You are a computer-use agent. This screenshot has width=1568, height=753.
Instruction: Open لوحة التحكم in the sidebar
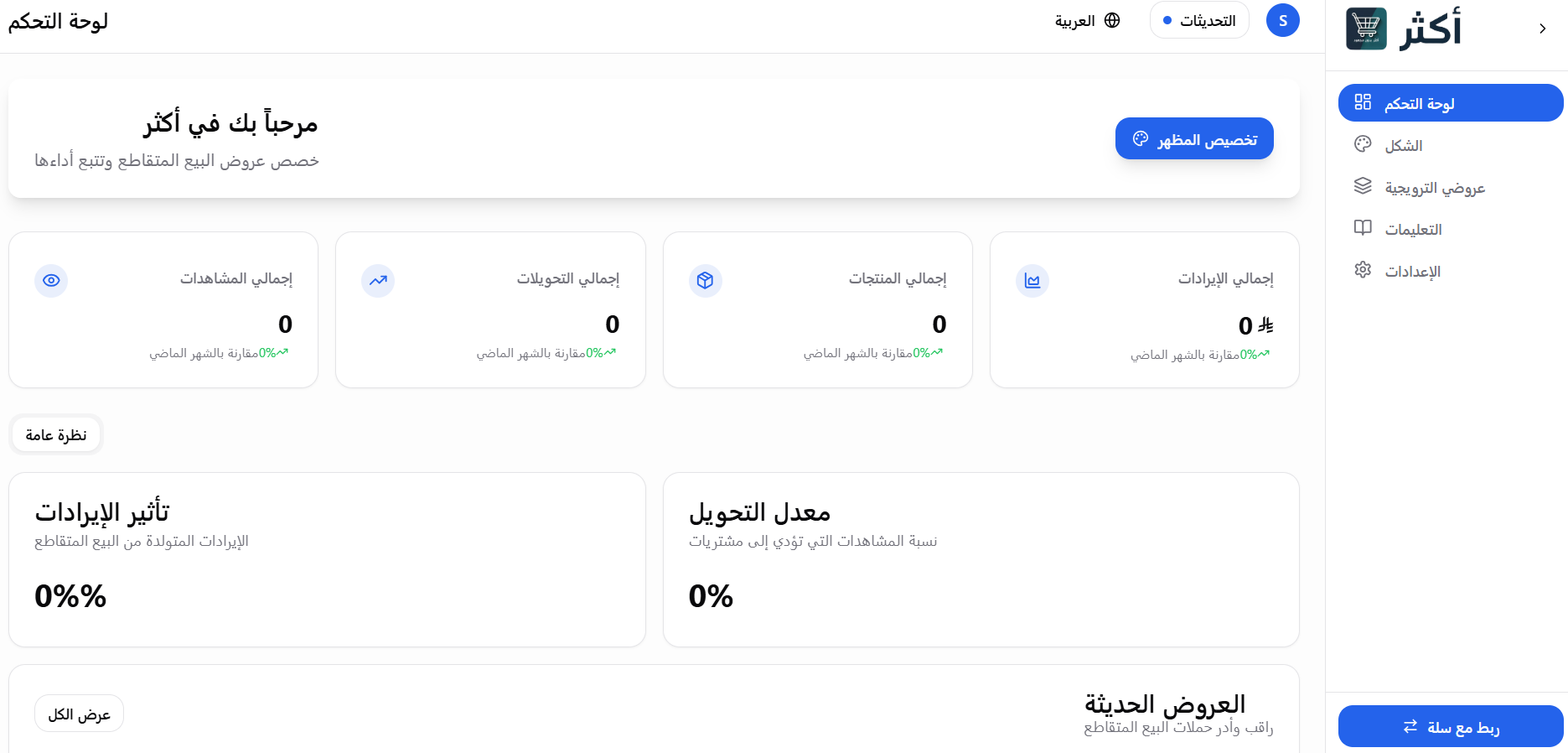coord(1450,103)
